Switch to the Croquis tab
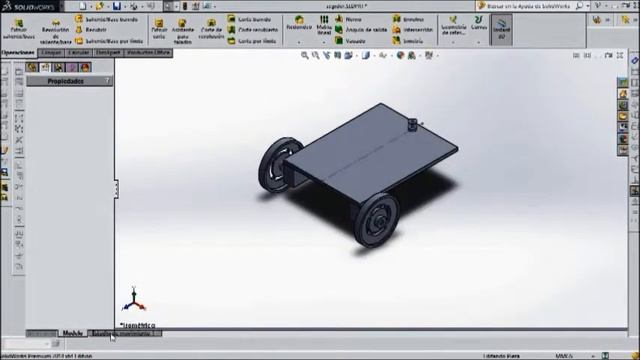 point(51,53)
